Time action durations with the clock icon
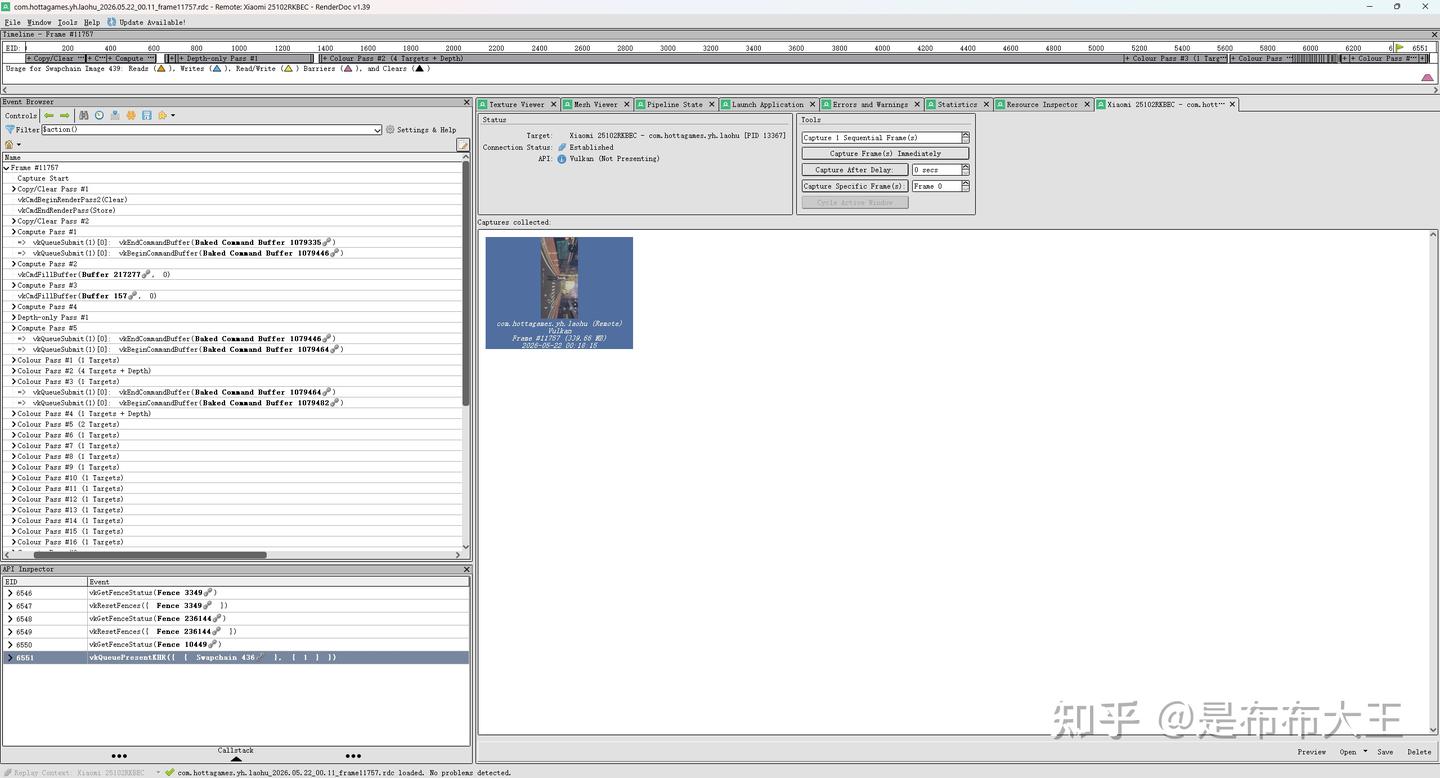This screenshot has height=778, width=1440. coord(99,116)
